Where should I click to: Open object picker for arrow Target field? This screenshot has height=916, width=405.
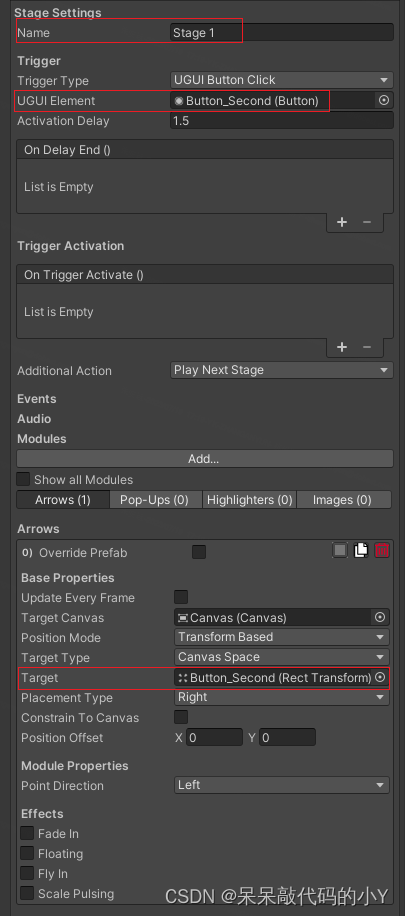(x=380, y=677)
